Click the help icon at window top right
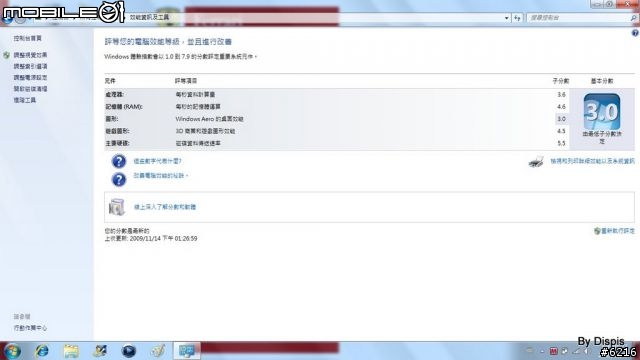640x360 pixels. pyautogui.click(x=635, y=33)
